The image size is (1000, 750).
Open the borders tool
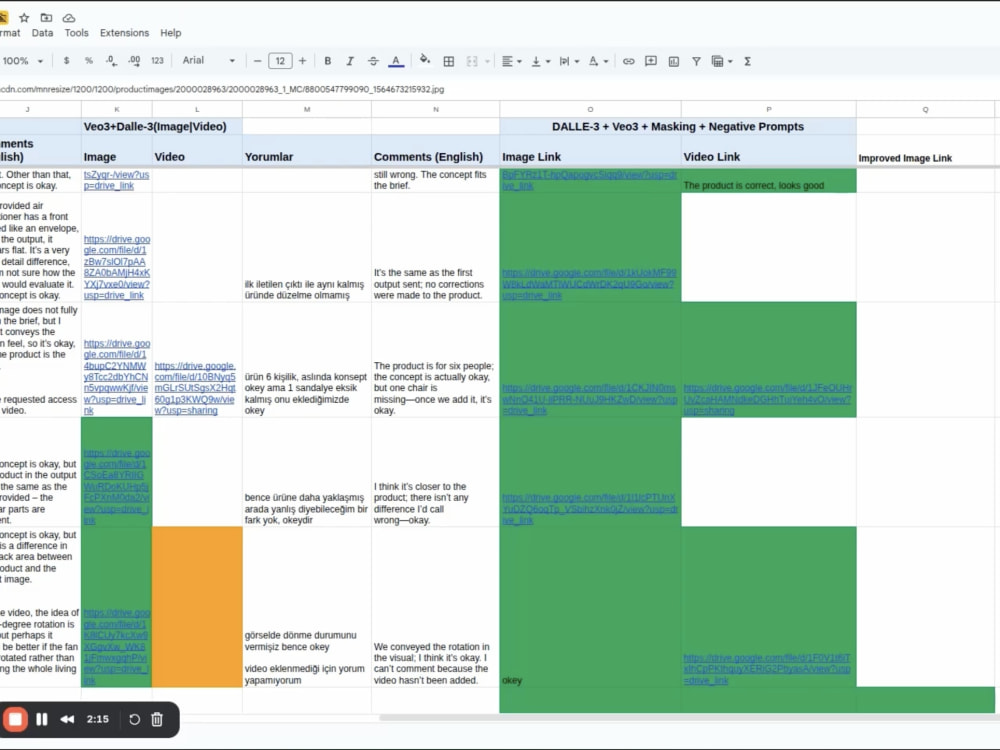click(448, 61)
